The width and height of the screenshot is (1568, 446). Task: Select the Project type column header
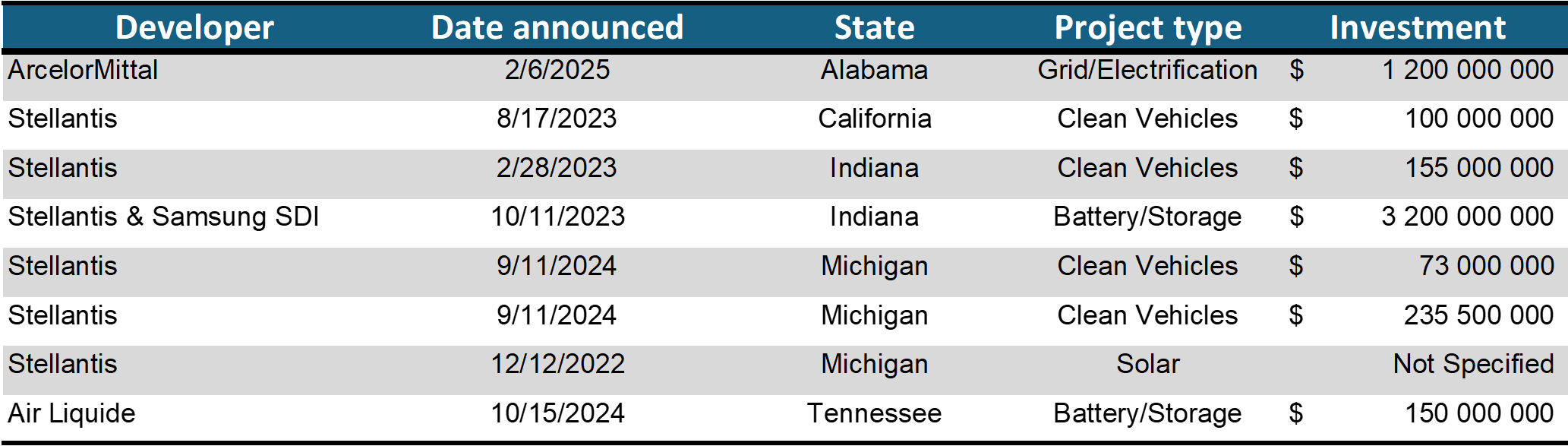(1147, 27)
